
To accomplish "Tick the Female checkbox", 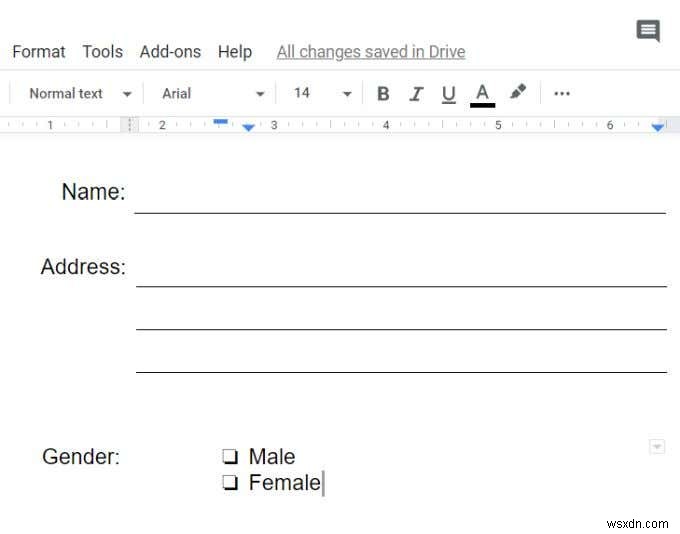I will click(230, 482).
